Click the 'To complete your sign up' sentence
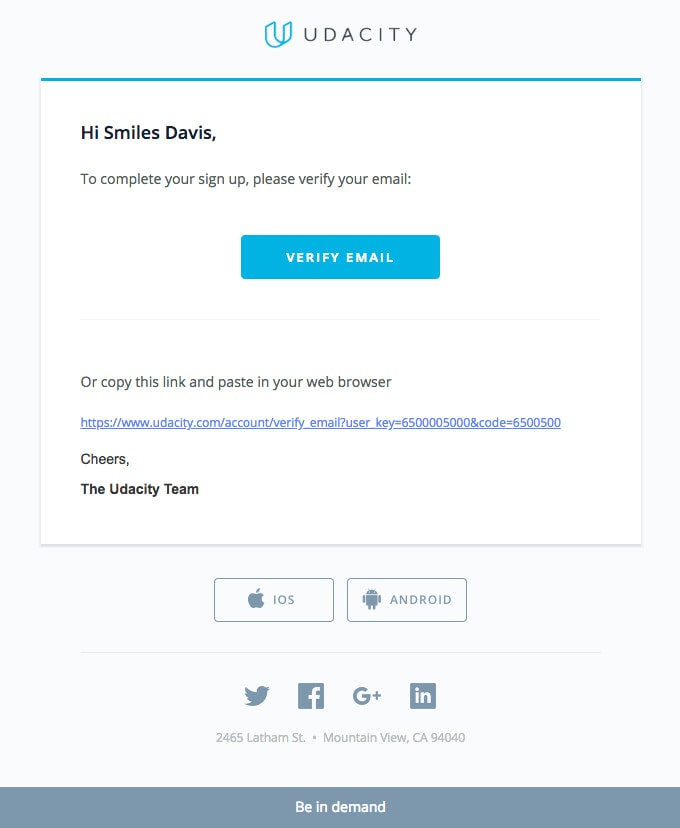The height and width of the screenshot is (828, 680). coord(245,180)
